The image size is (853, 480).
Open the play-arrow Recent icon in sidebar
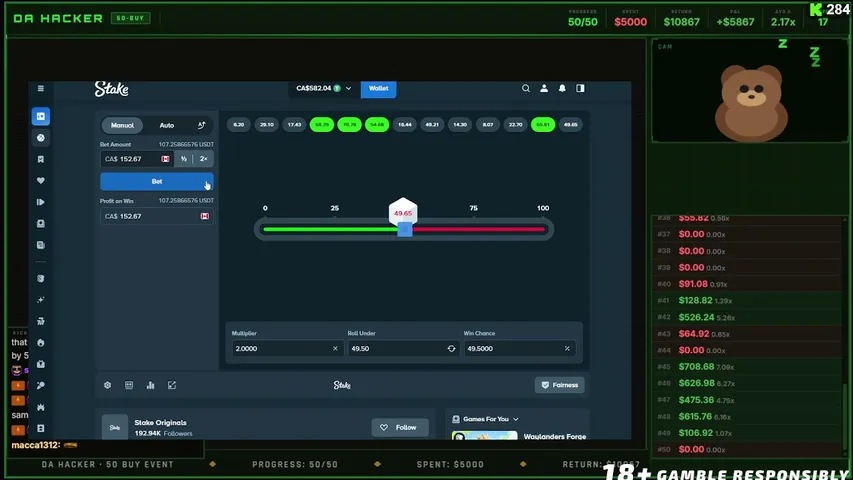click(x=41, y=202)
